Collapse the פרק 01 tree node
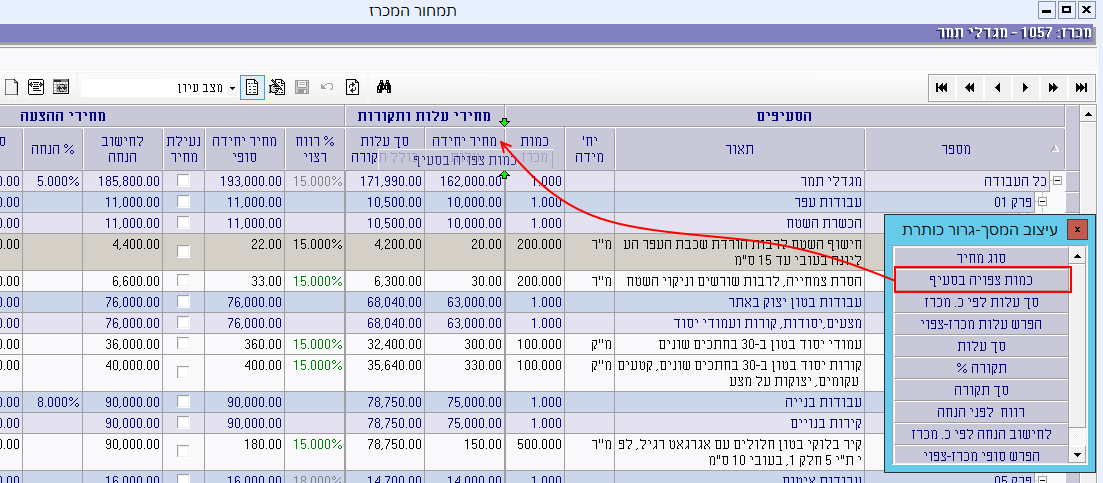Screen dimensions: 1103x483 [1043, 202]
